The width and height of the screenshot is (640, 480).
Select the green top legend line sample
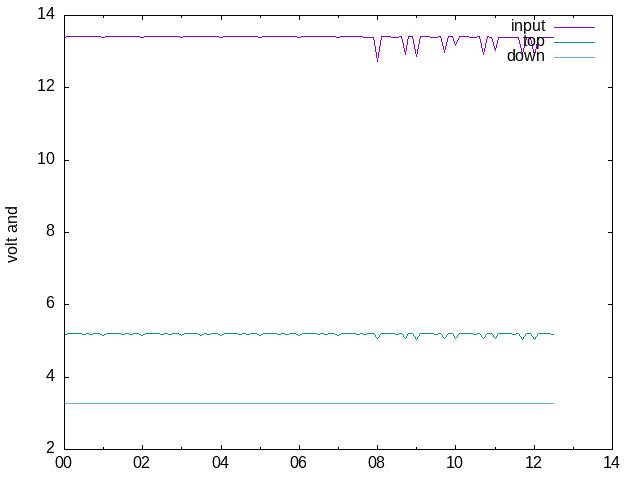[x=574, y=41]
